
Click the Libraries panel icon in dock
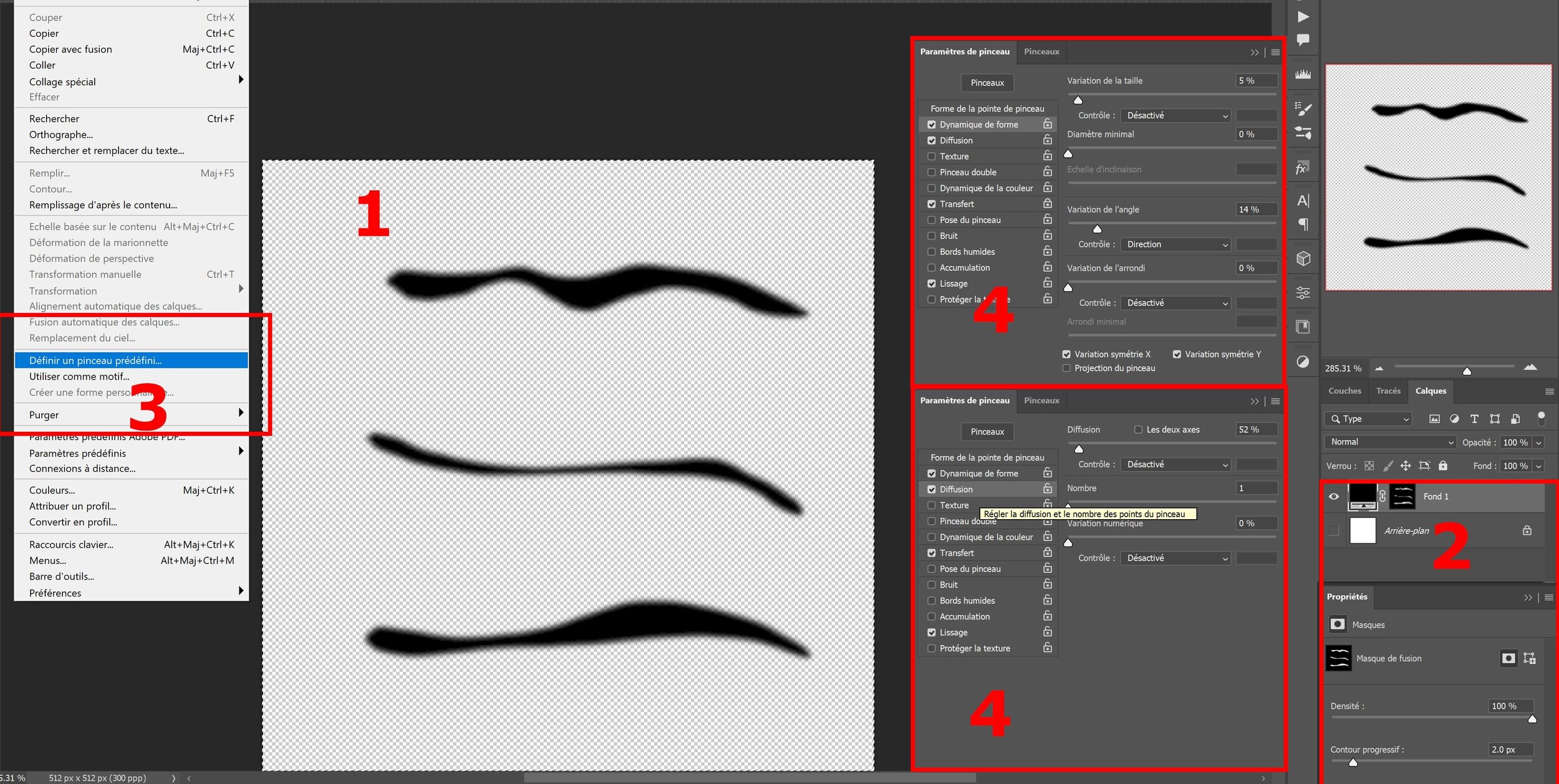1303,327
